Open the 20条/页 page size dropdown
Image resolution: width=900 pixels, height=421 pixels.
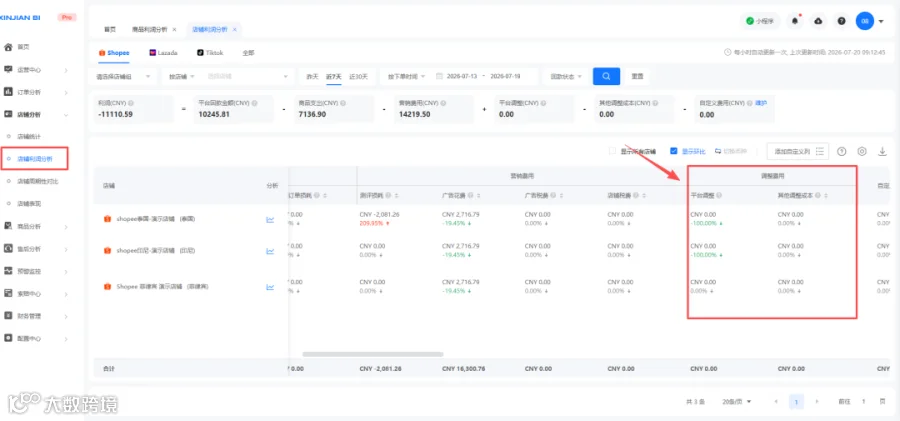tap(737, 401)
